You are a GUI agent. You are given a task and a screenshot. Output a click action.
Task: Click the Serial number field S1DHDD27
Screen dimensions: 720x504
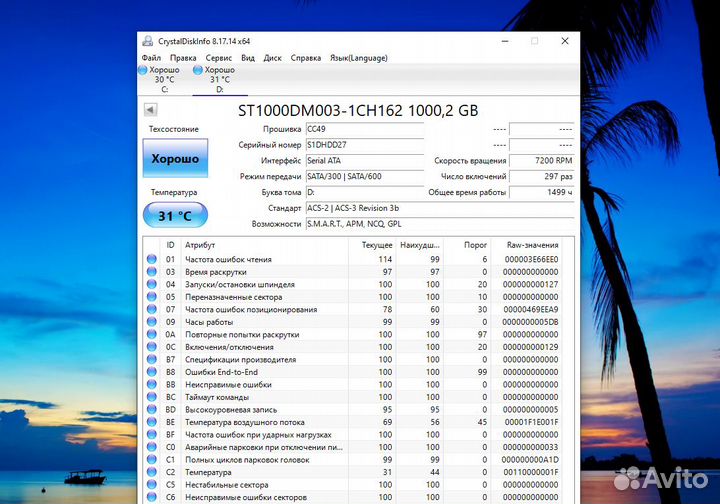(364, 145)
